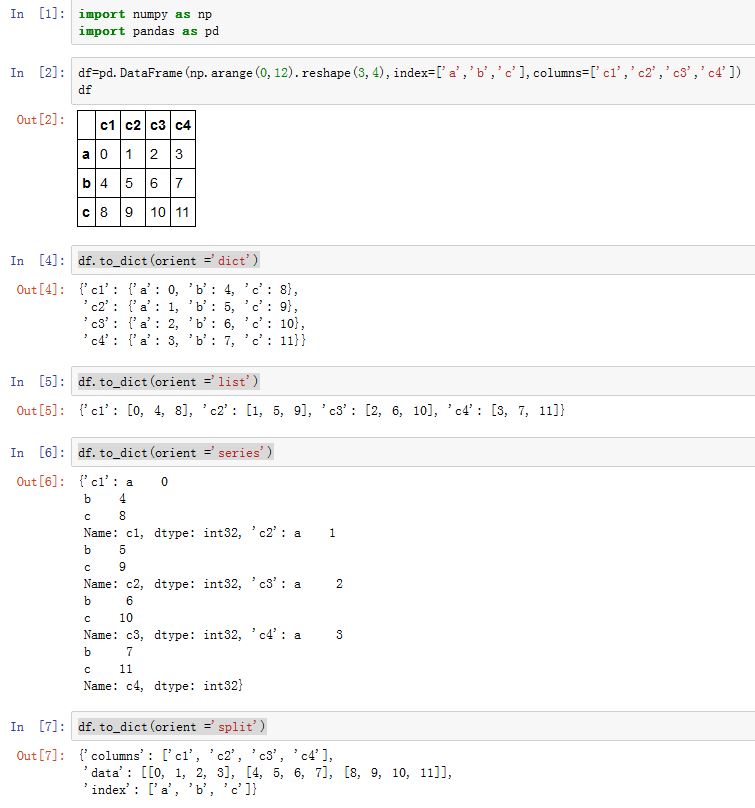755x808 pixels.
Task: Click the table cell containing value 11
Action: point(182,212)
